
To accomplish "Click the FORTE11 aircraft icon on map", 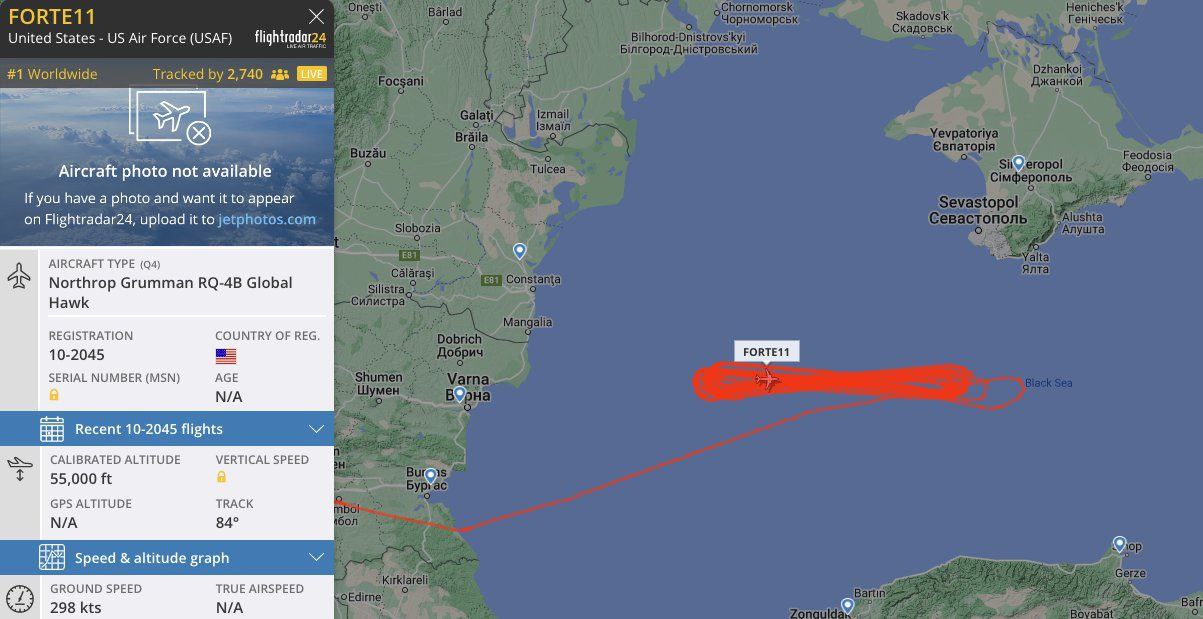I will [768, 379].
